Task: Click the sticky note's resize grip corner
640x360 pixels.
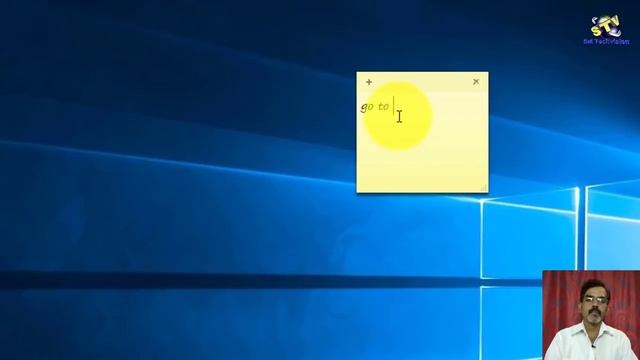Action: (x=484, y=188)
